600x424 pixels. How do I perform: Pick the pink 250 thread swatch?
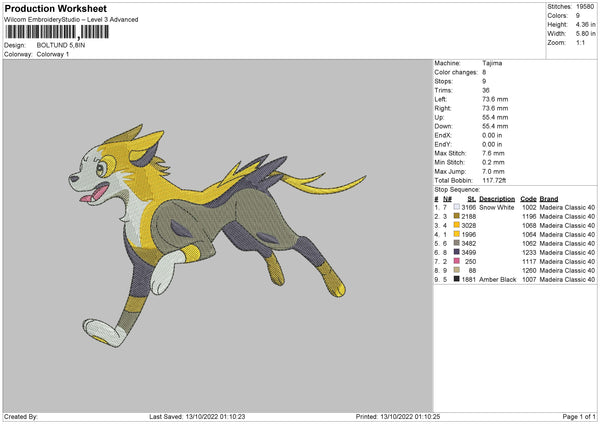[457, 261]
